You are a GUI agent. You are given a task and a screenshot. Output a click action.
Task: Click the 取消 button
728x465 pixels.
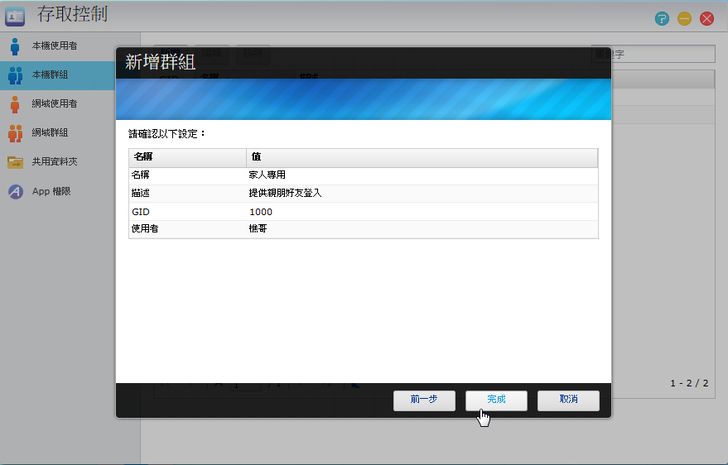[568, 400]
